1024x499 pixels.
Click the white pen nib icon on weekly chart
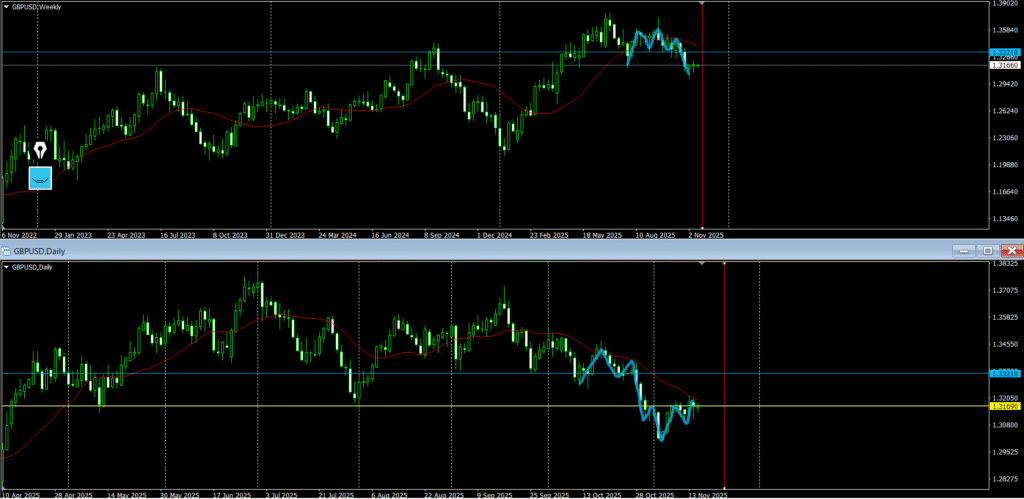pyautogui.click(x=40, y=150)
